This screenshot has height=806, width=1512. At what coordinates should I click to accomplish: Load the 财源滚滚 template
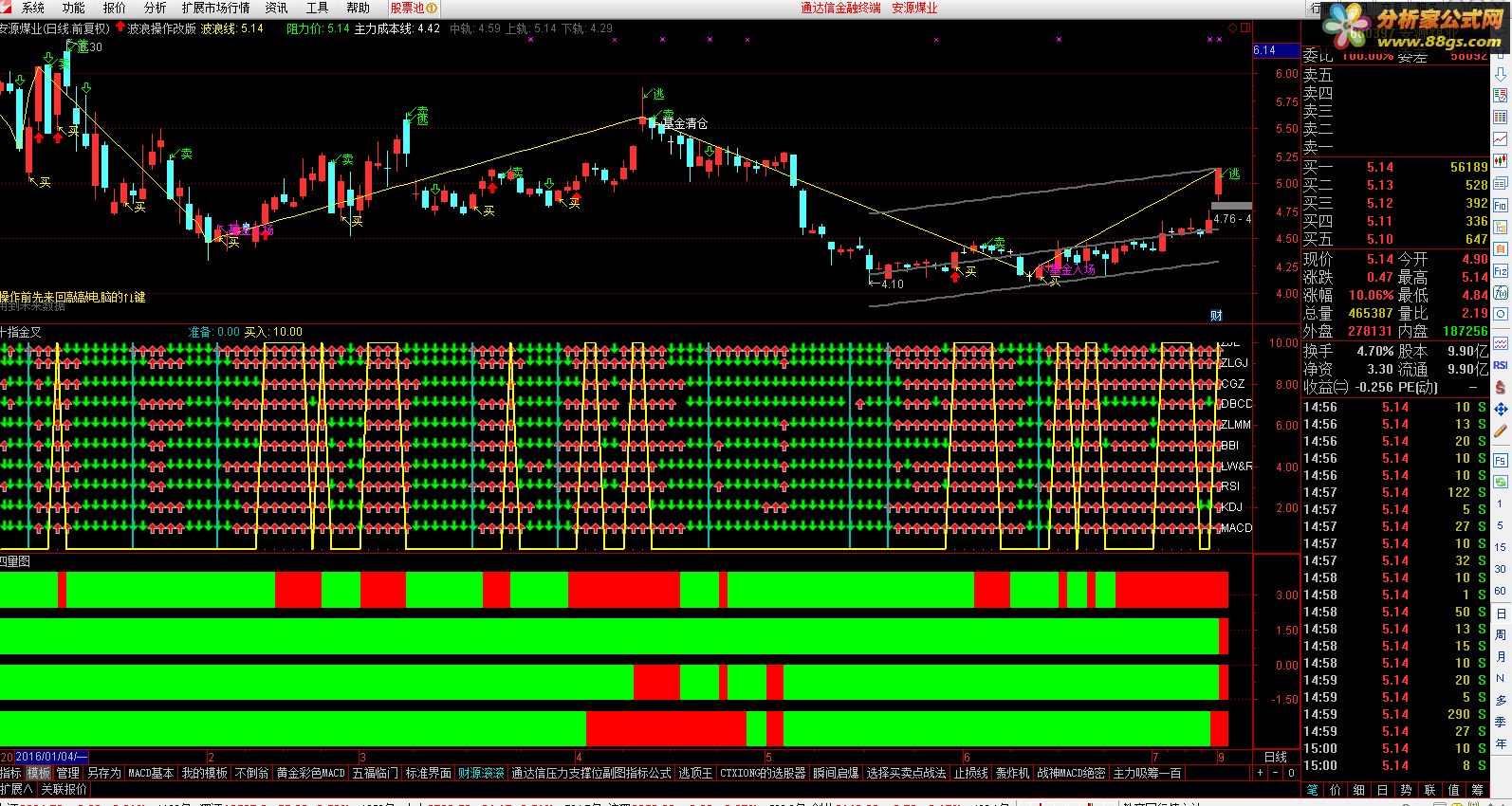pyautogui.click(x=481, y=773)
